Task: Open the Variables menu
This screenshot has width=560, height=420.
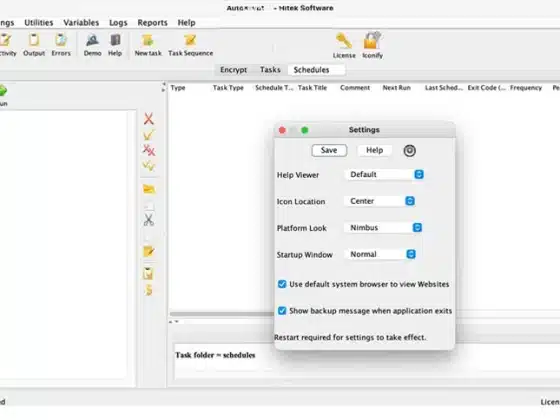Action: click(x=81, y=22)
